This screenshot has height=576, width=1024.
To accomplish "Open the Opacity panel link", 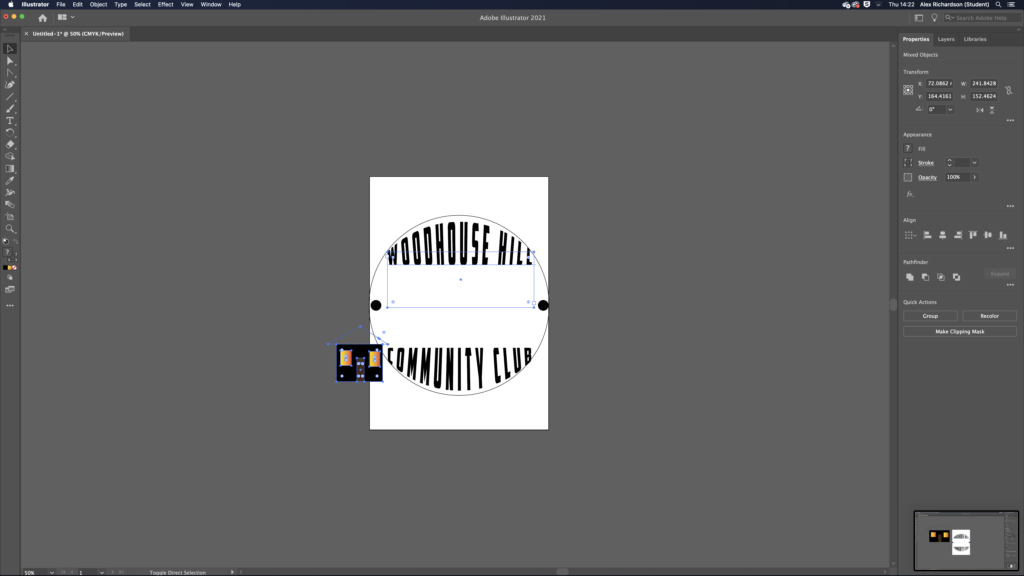I will point(927,177).
